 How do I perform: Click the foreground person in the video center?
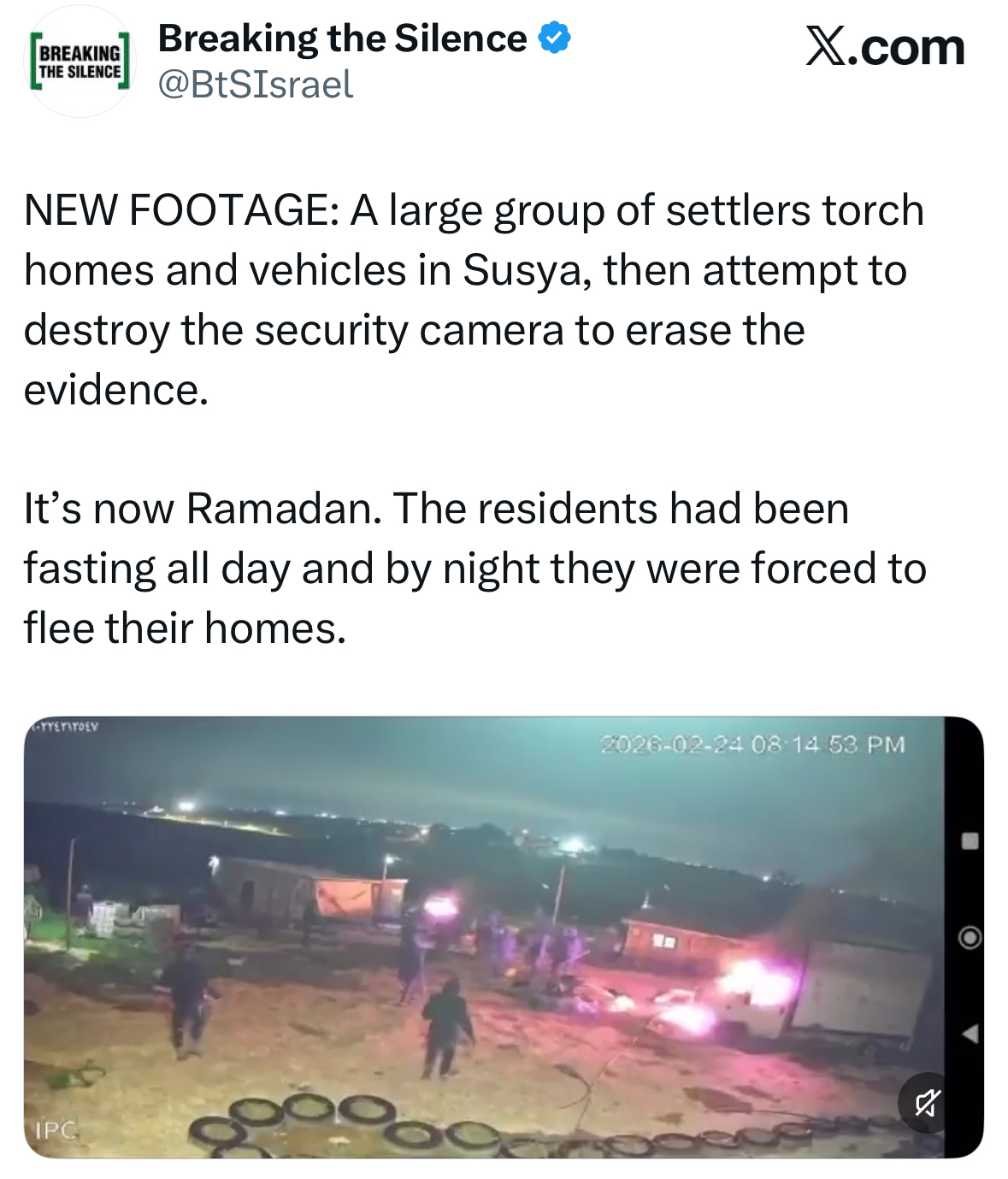coord(446,1024)
